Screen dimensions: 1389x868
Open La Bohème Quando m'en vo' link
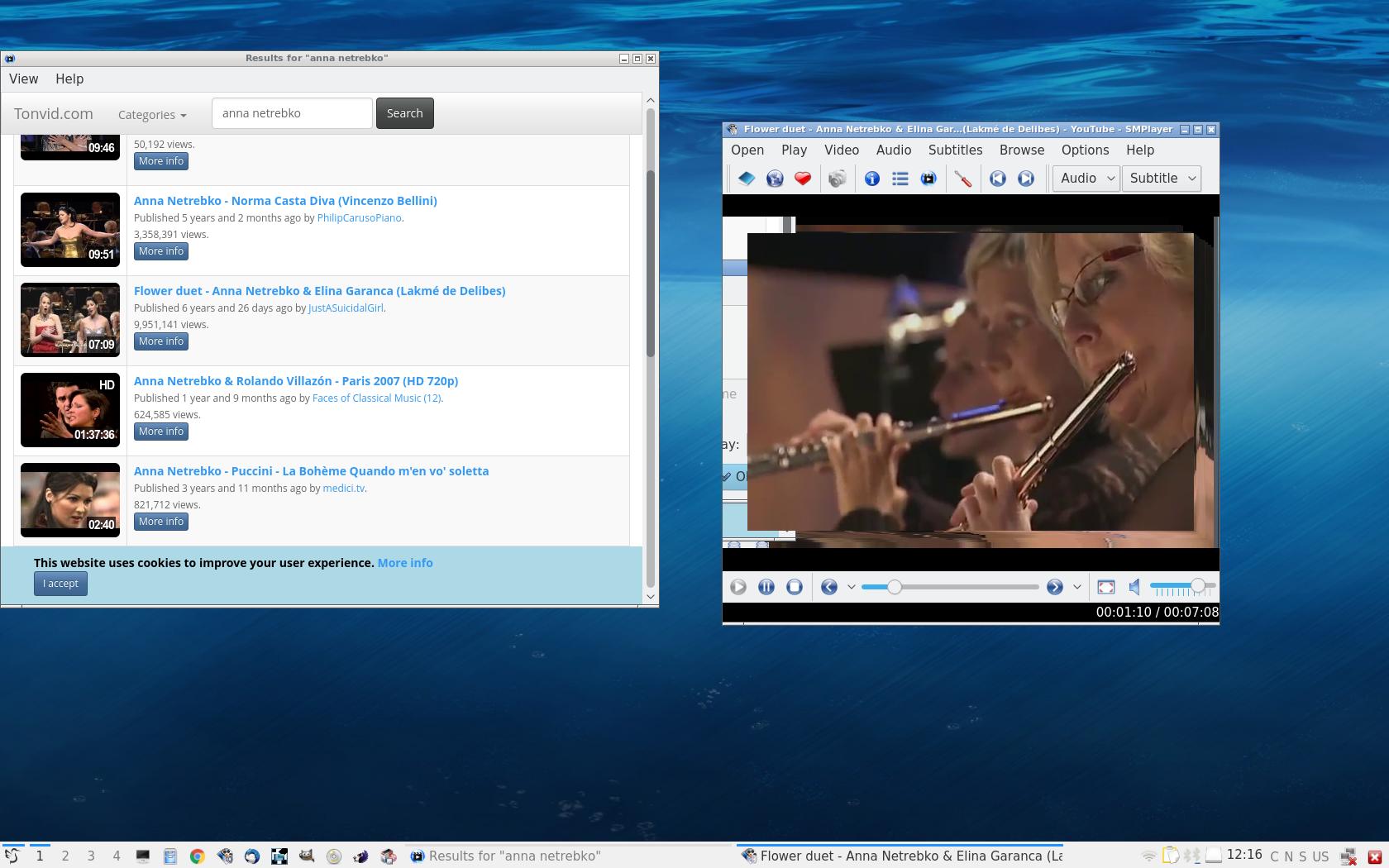click(311, 471)
